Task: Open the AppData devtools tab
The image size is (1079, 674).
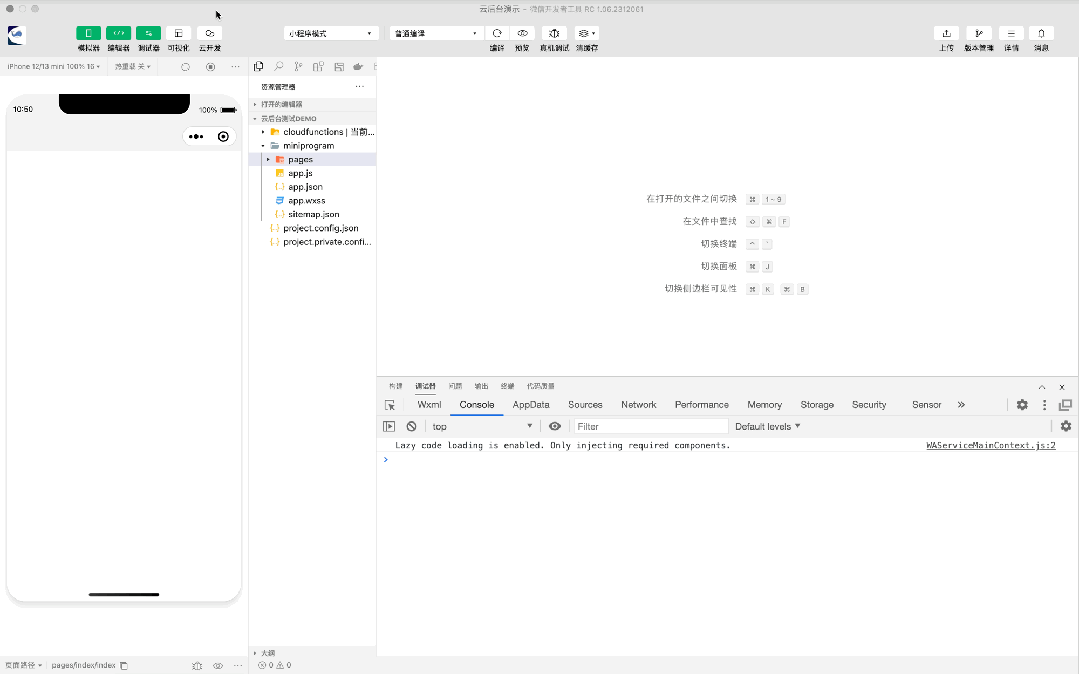Action: pos(531,405)
